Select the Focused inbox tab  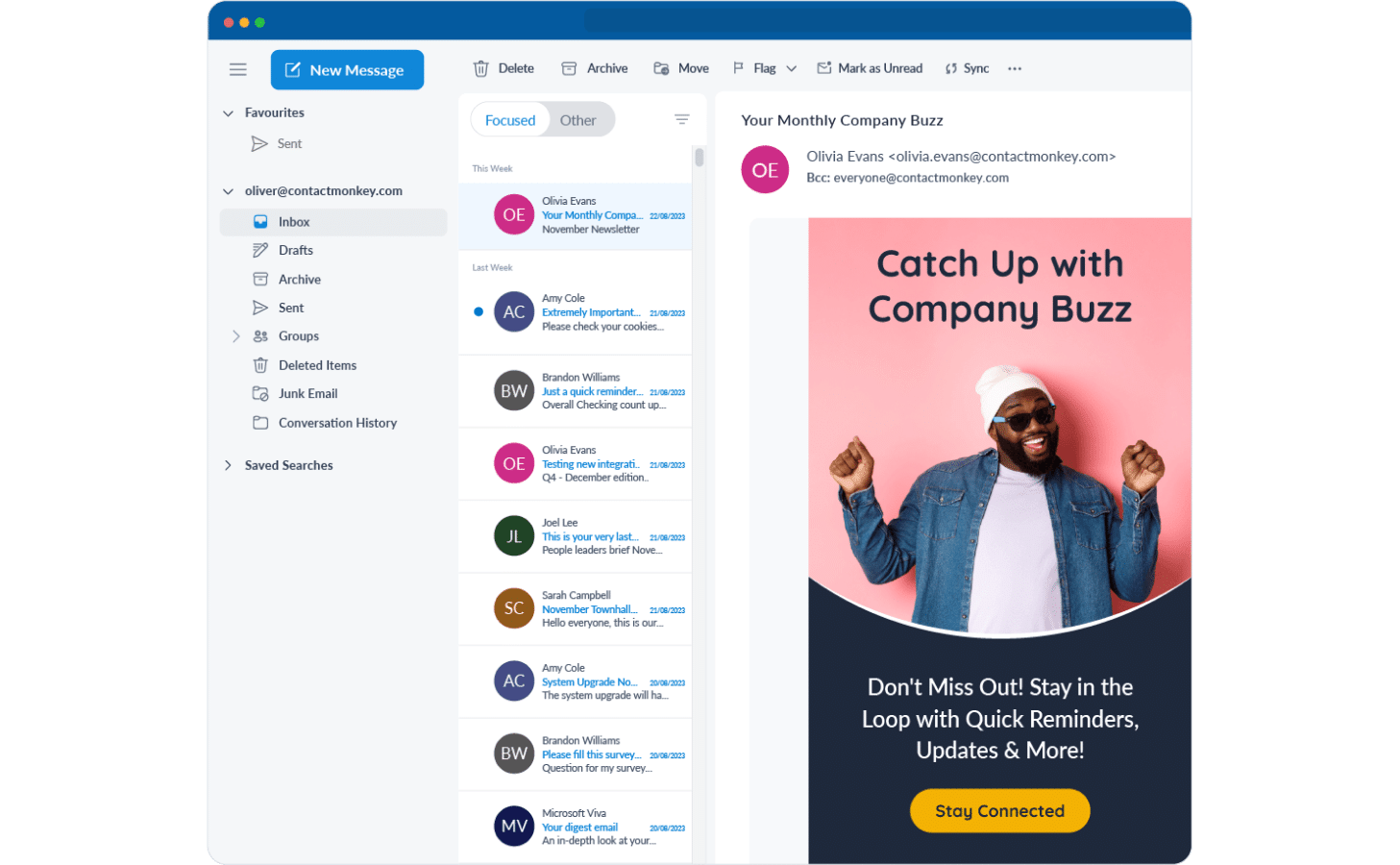[x=509, y=119]
